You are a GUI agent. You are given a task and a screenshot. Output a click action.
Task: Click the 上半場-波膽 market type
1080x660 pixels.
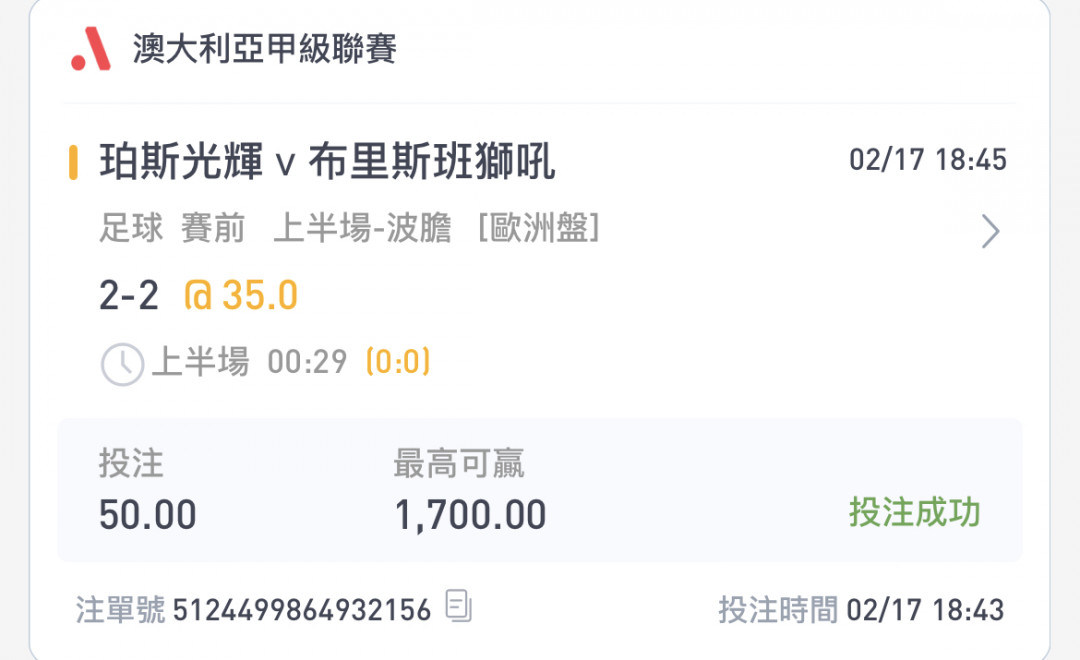362,228
